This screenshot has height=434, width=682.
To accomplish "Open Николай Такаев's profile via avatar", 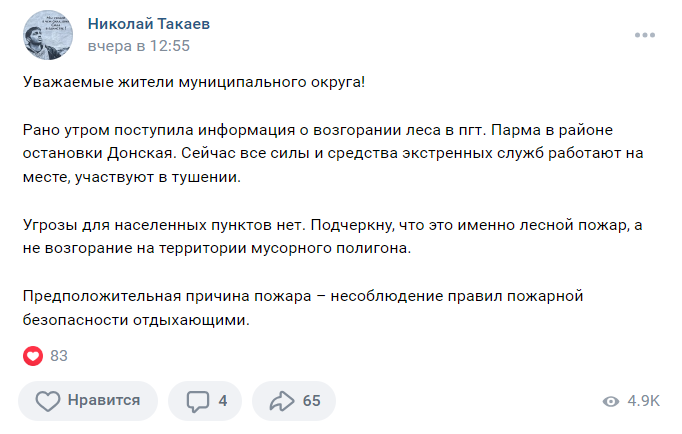I will click(x=48, y=35).
